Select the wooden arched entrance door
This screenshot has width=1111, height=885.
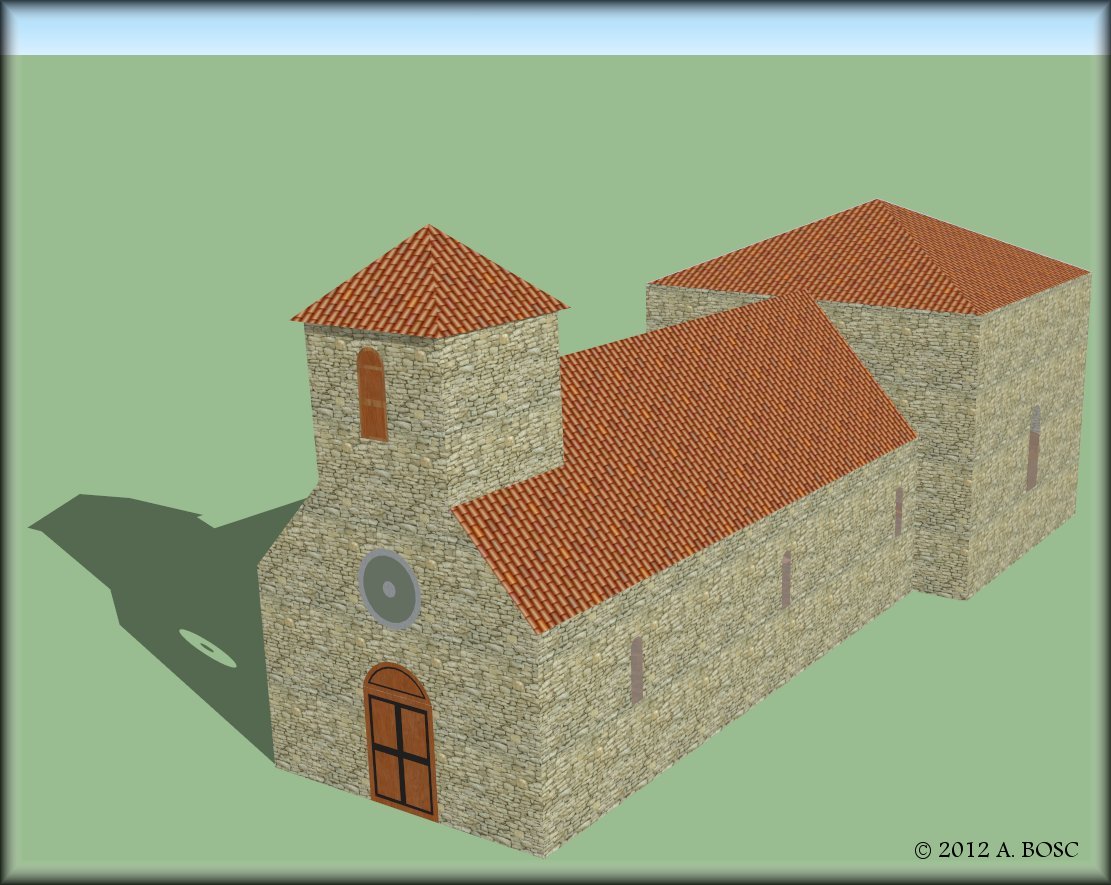400,742
